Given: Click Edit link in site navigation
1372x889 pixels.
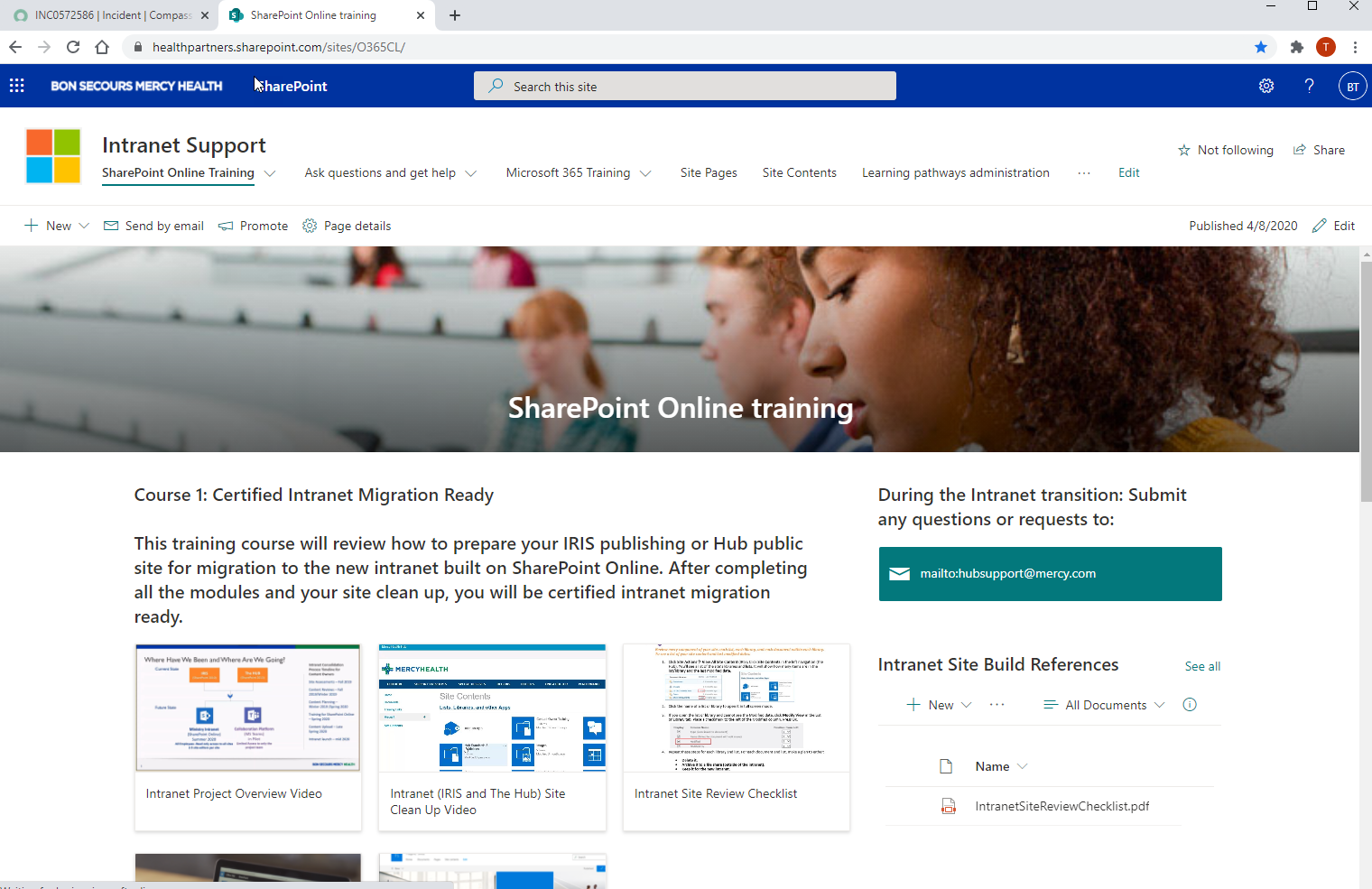Looking at the screenshot, I should 1128,172.
